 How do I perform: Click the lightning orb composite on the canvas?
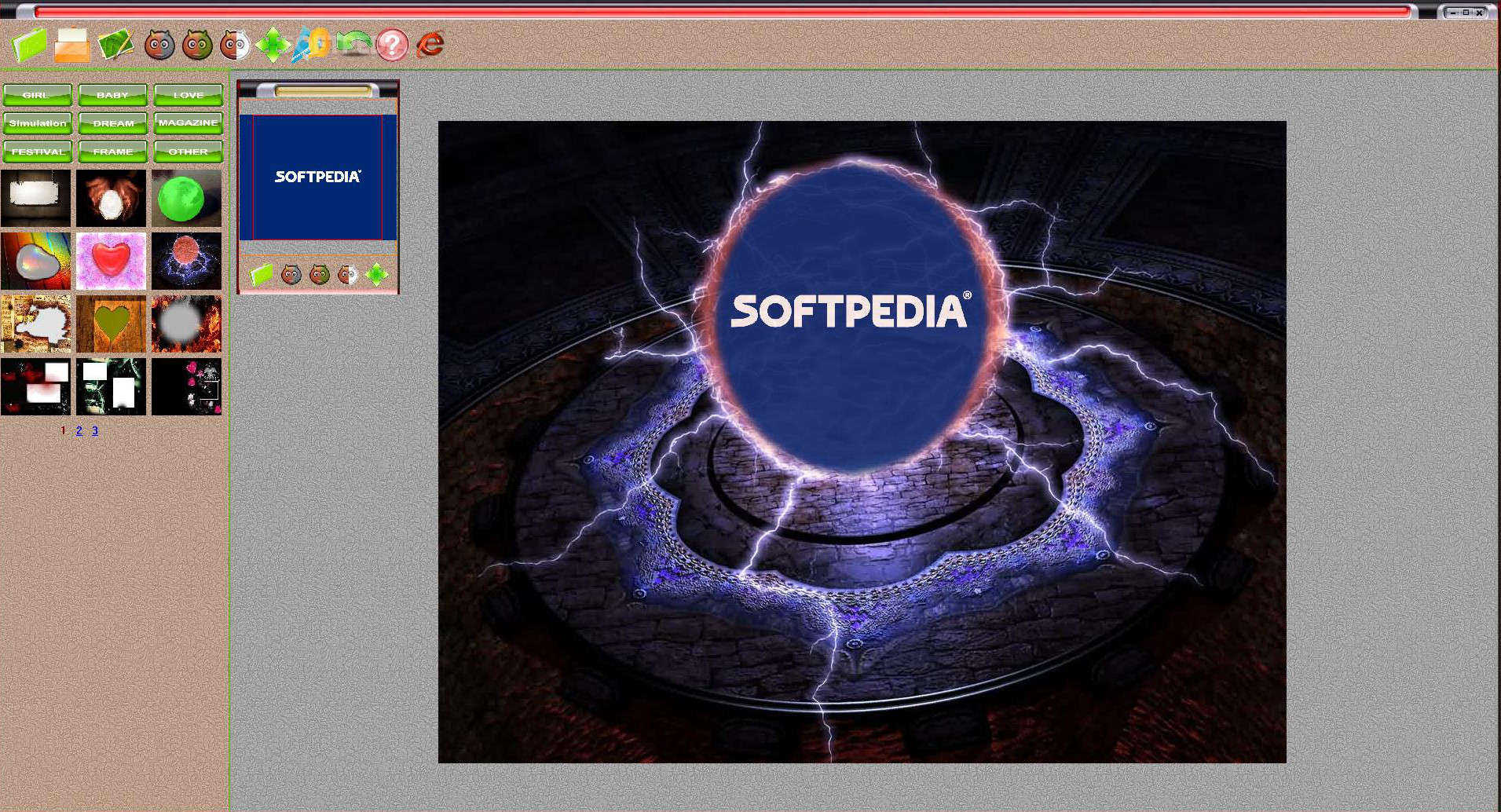click(862, 441)
